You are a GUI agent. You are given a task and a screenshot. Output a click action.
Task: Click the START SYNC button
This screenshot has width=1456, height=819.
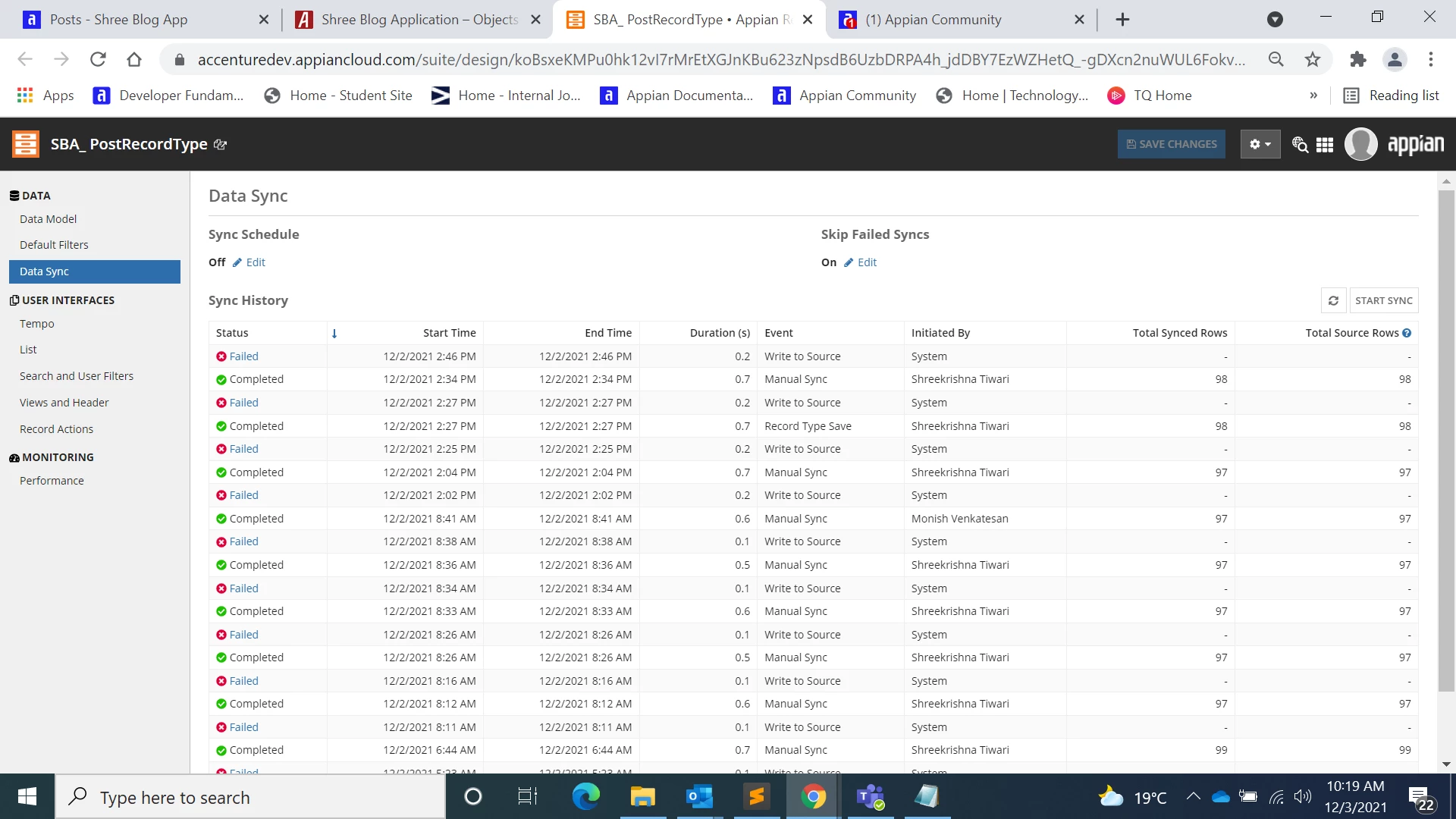pyautogui.click(x=1384, y=301)
